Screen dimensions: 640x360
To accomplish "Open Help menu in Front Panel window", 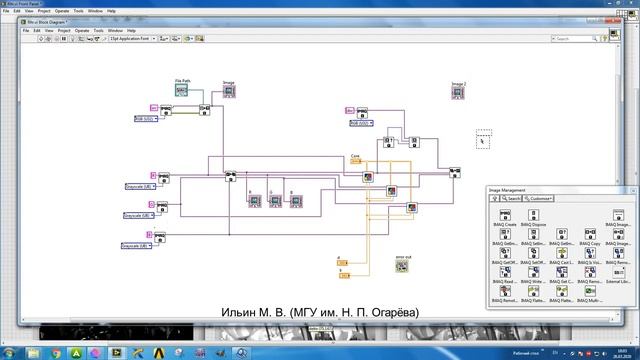I will click(x=111, y=11).
